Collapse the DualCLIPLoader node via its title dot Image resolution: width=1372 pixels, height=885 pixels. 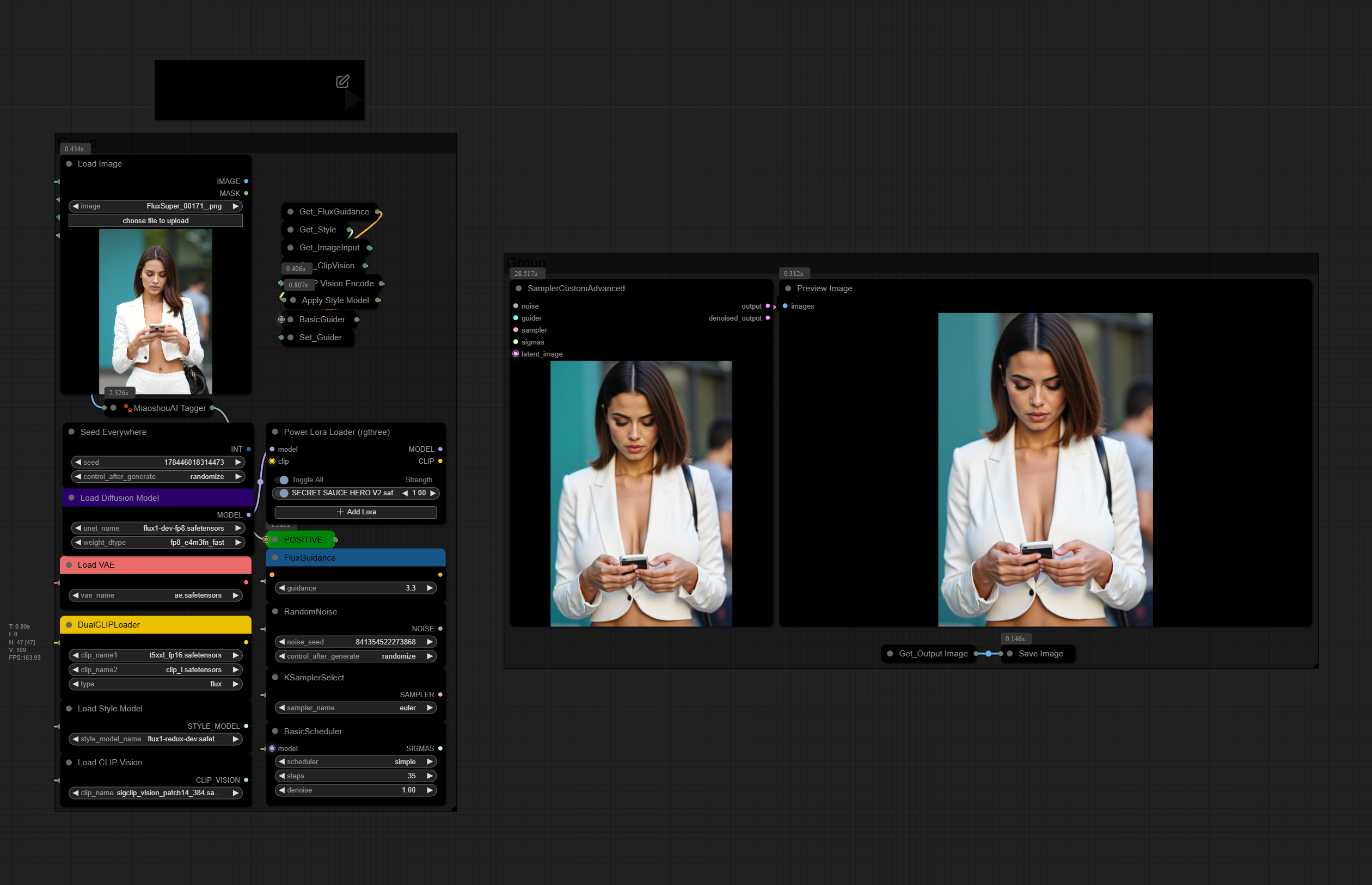[69, 625]
